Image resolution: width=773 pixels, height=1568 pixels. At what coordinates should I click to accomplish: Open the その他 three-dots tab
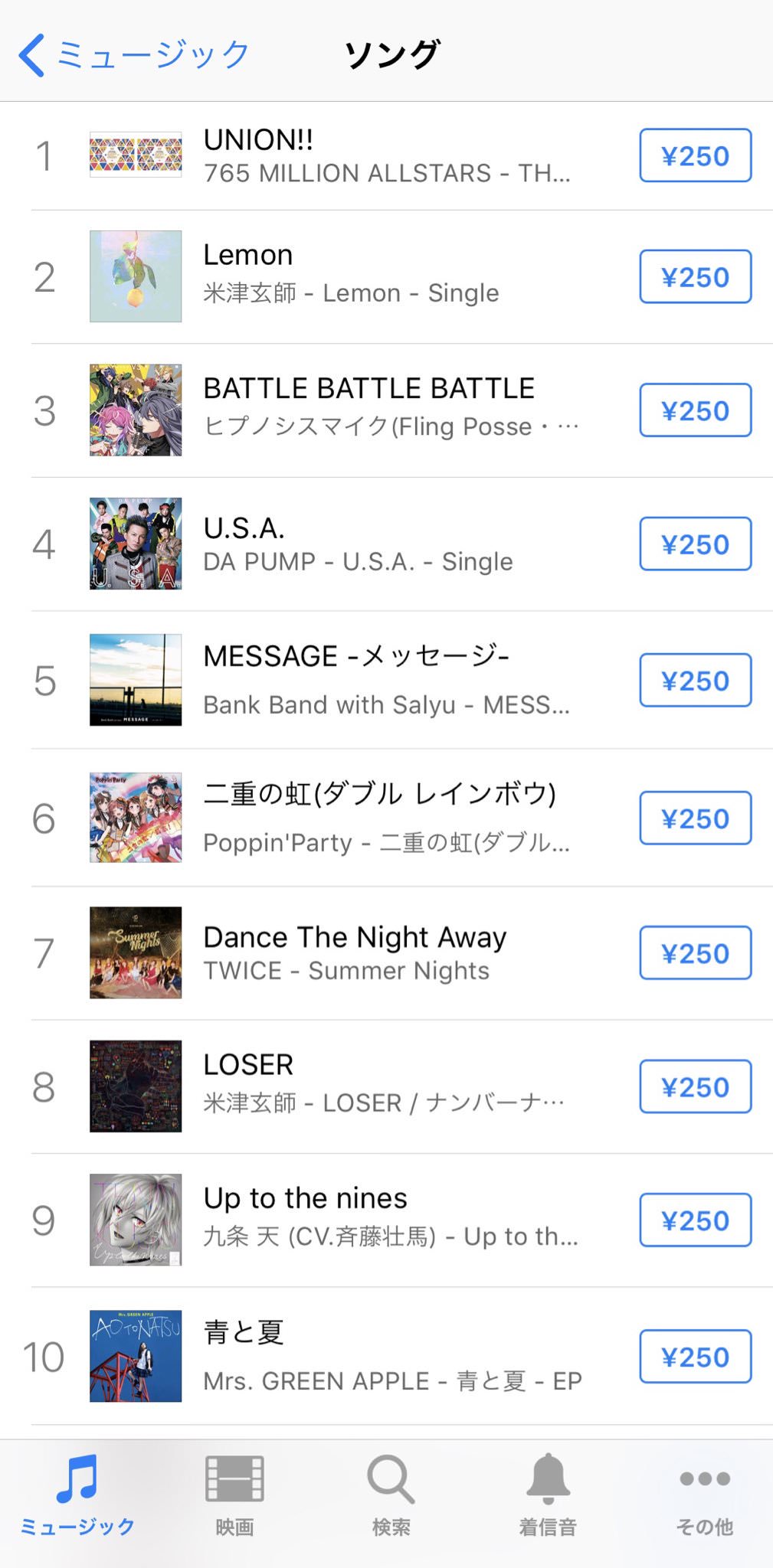point(704,1478)
